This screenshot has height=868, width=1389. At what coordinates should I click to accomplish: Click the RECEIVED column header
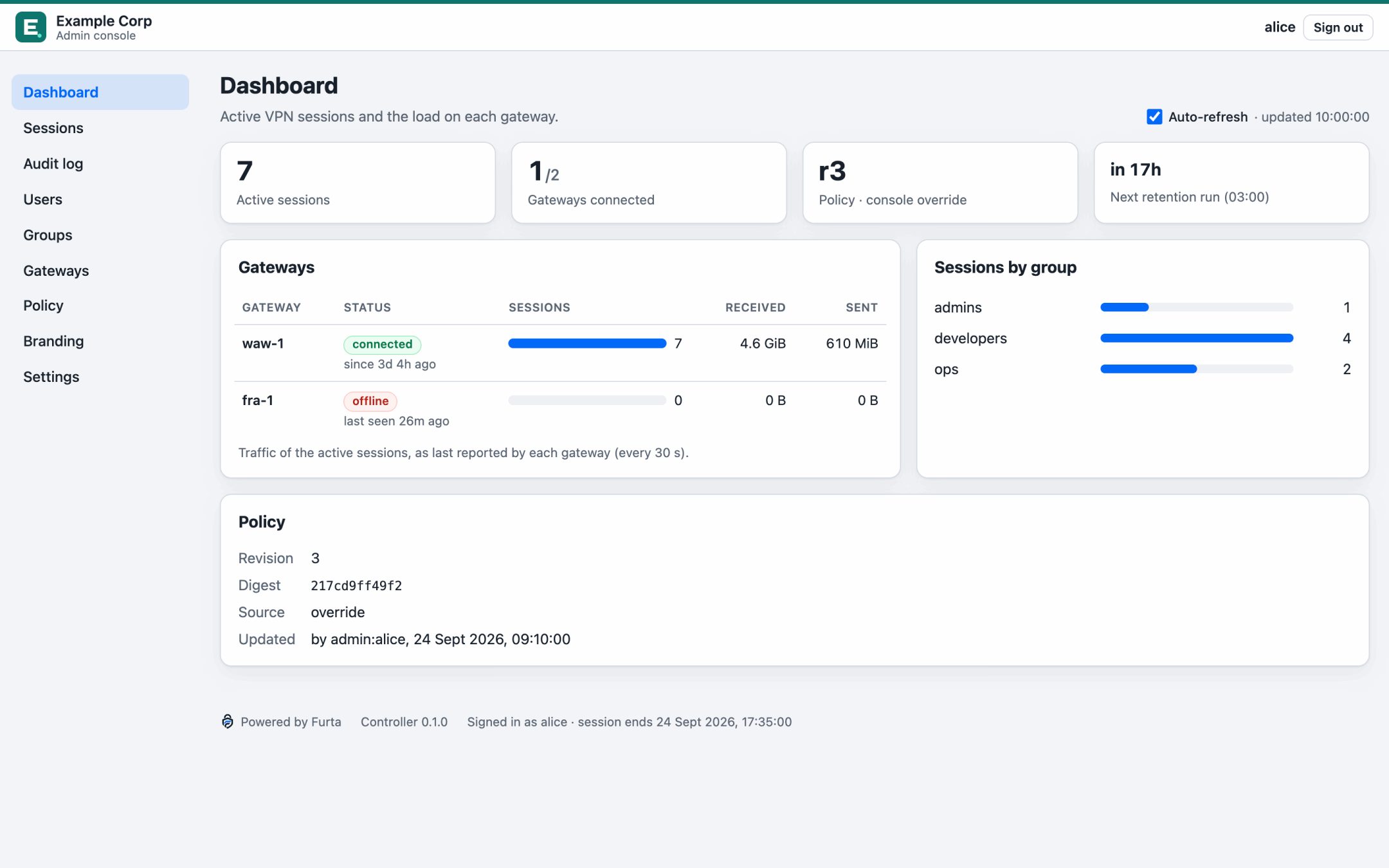[x=756, y=307]
